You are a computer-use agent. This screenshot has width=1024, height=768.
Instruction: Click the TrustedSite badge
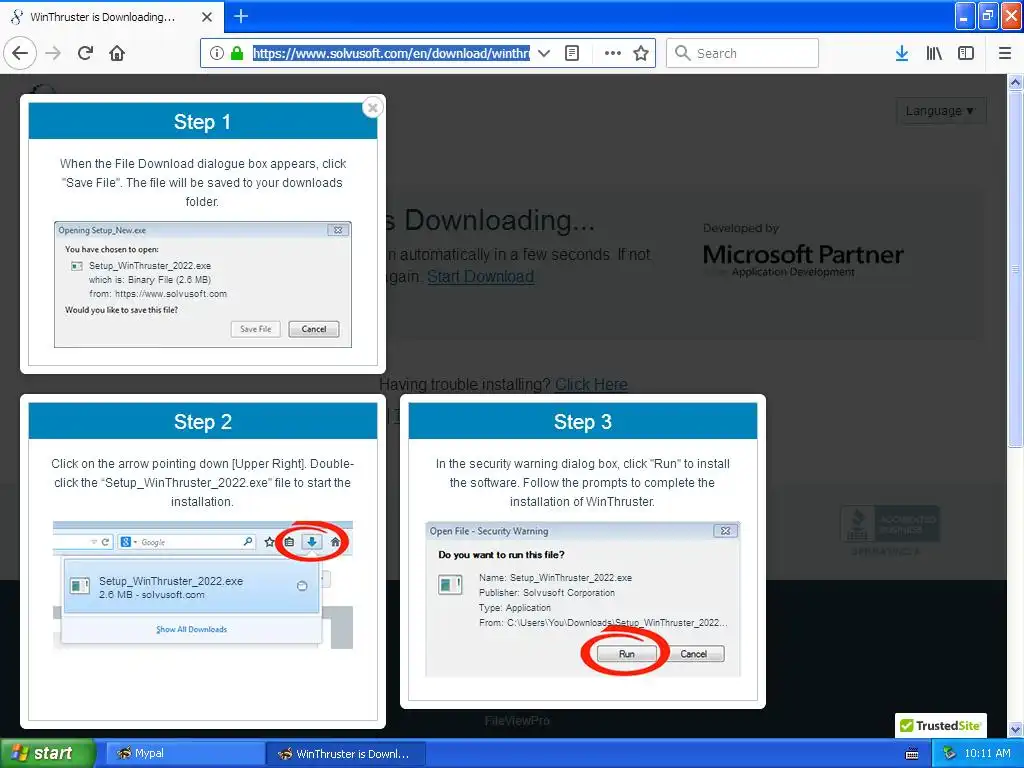(x=940, y=726)
